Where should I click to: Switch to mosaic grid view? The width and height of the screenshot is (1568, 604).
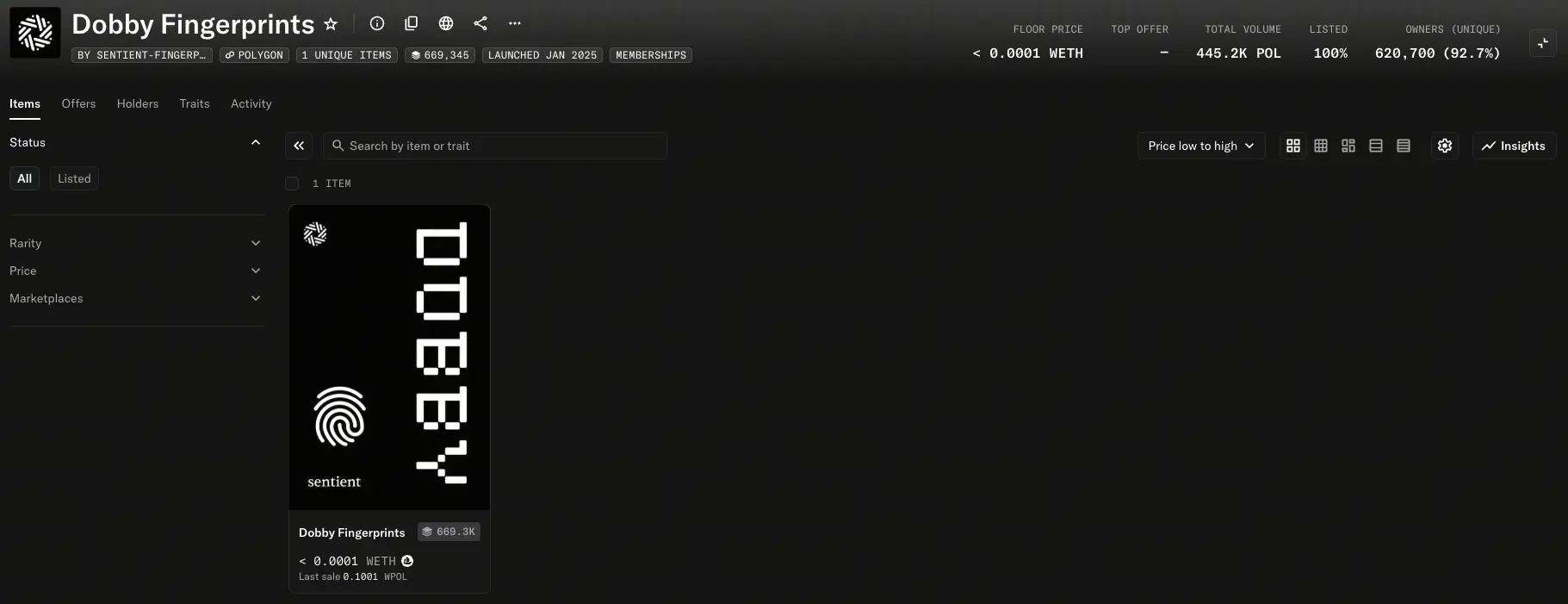click(1348, 146)
